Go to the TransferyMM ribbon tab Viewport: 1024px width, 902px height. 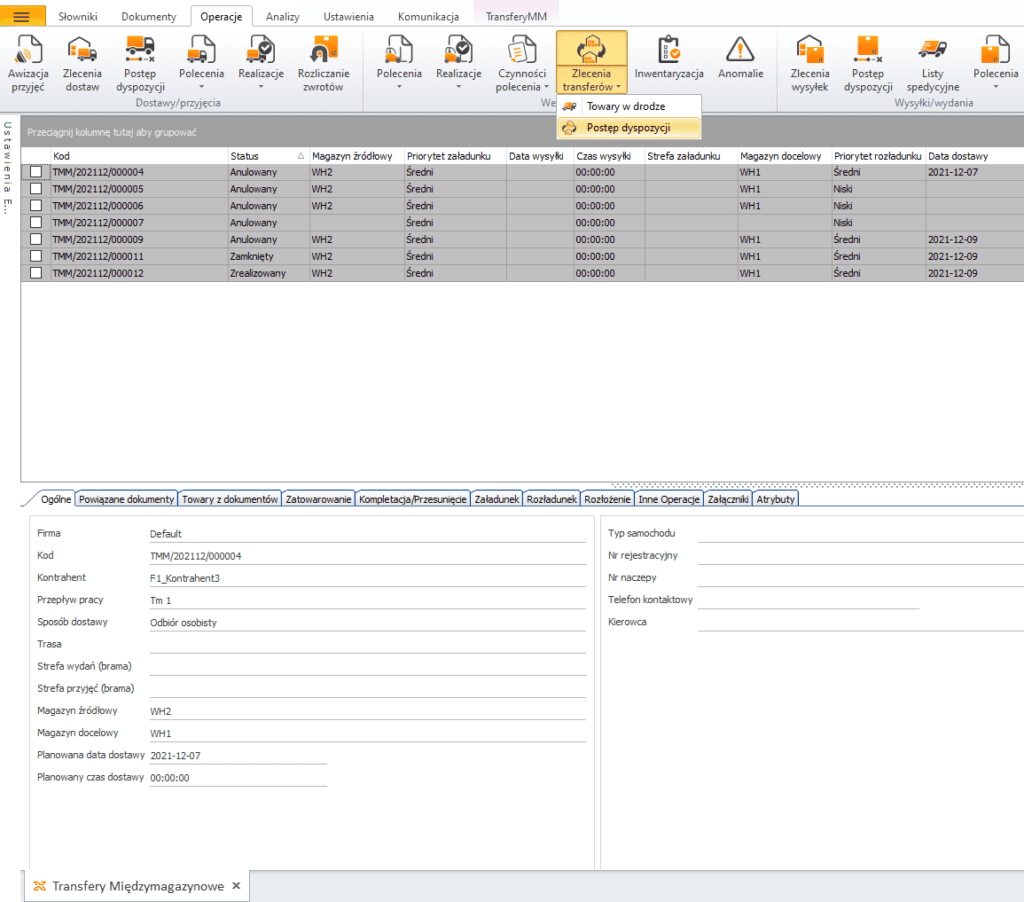click(516, 16)
